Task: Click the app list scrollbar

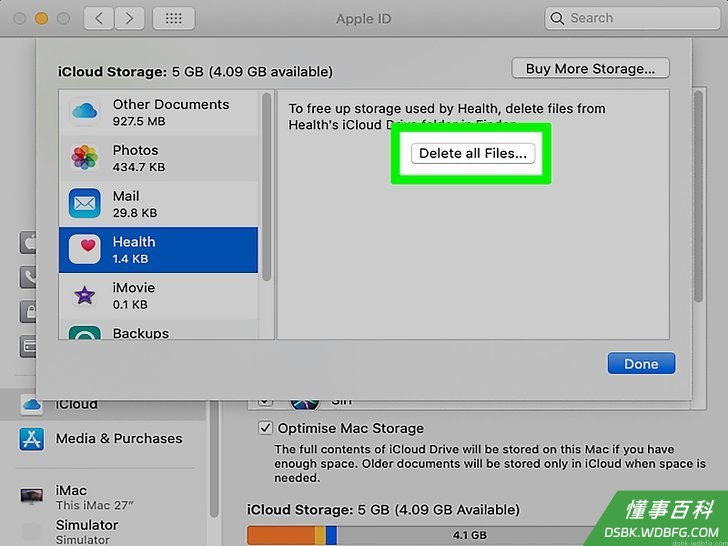Action: point(266,187)
